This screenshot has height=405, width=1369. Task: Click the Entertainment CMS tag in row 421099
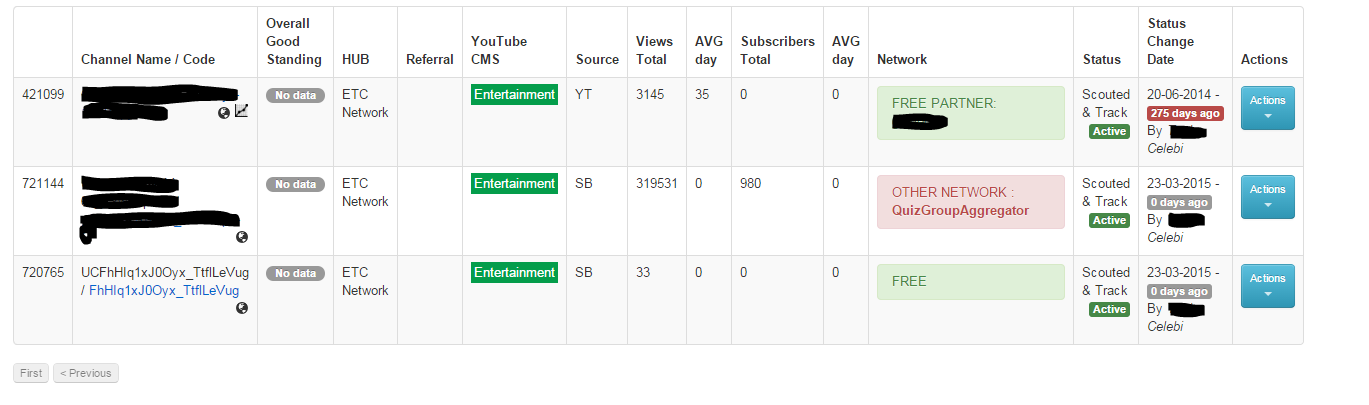click(514, 95)
